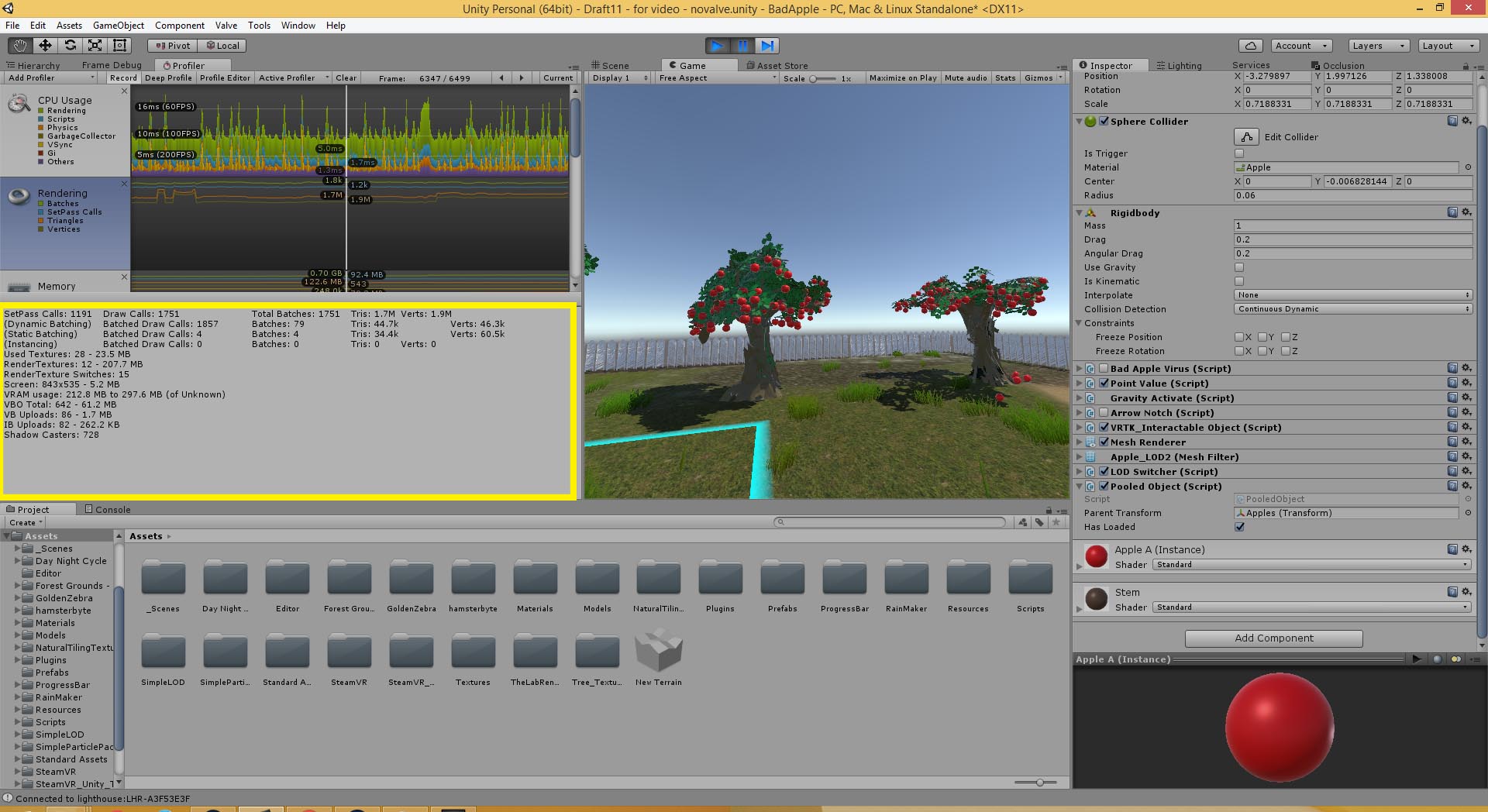Screen dimensions: 1488x812
Task: Toggle Freeze Rotation Z checkbox
Action: pos(1286,351)
